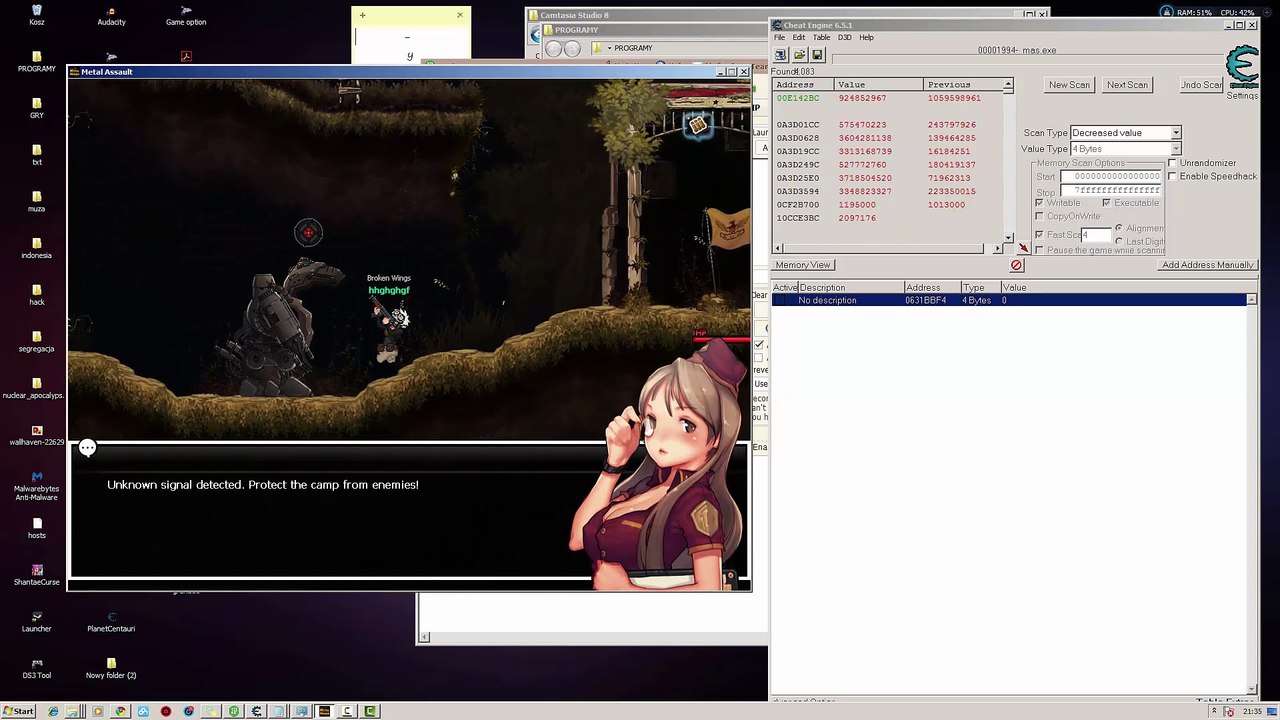Open the hosts file on desktop
The width and height of the screenshot is (1280, 720).
(x=37, y=528)
